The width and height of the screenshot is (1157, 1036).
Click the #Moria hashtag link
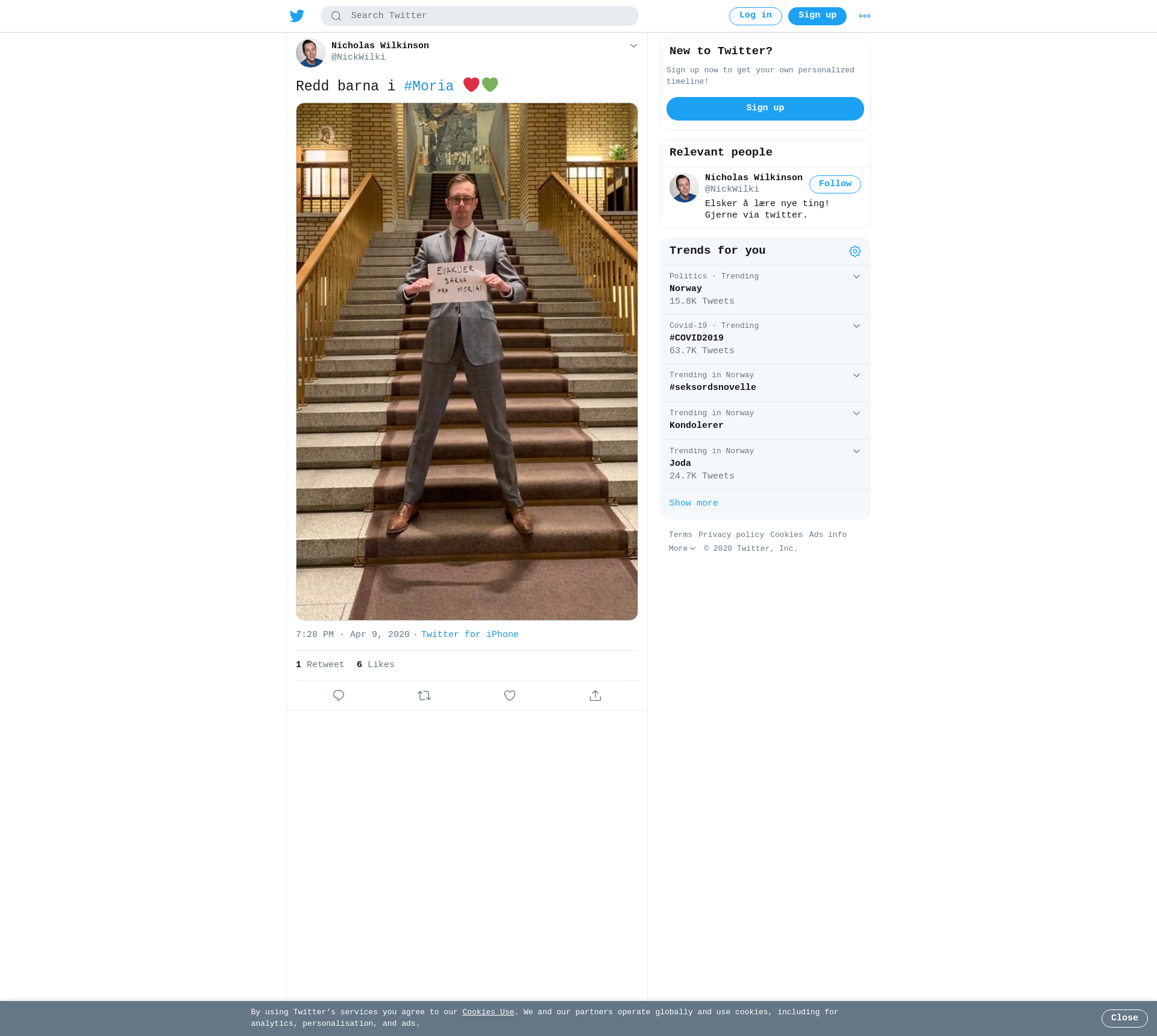[429, 86]
